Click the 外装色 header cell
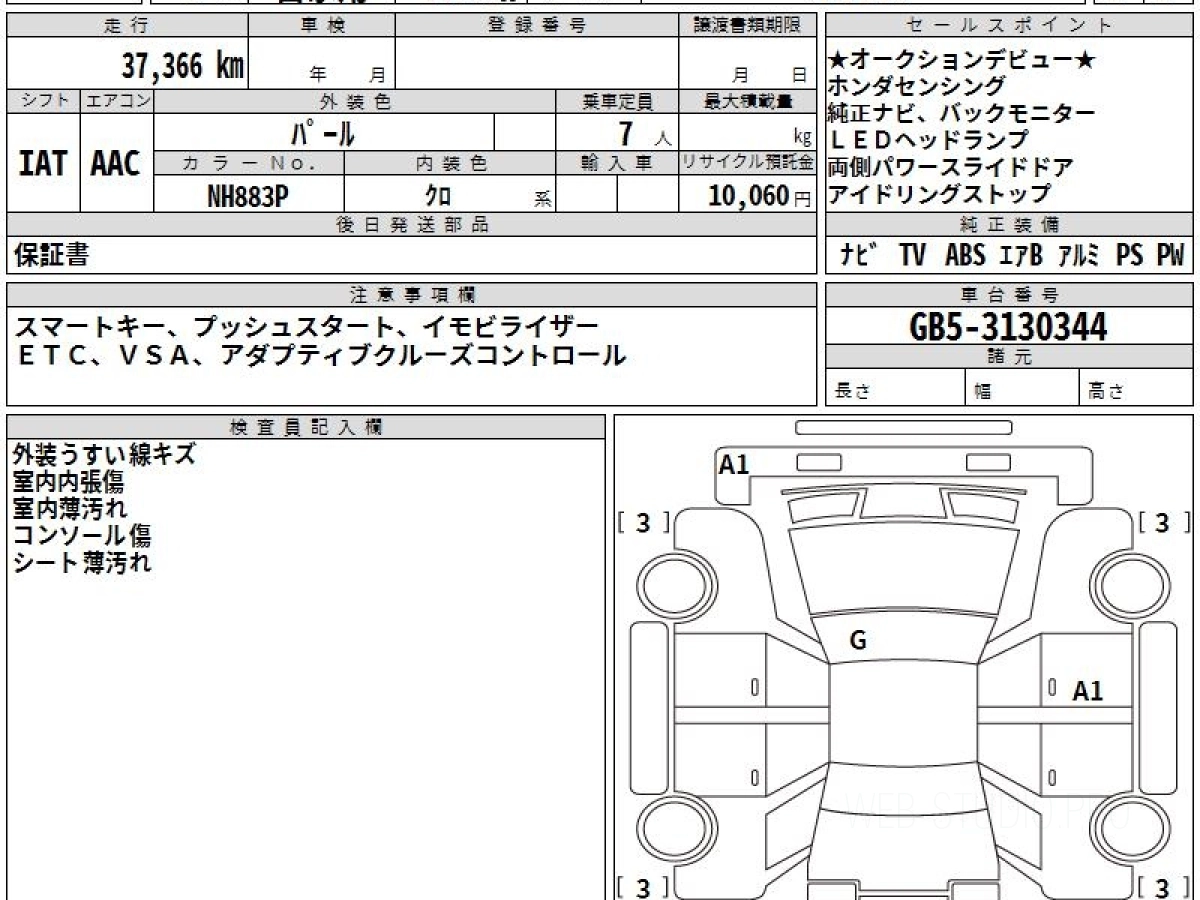 pyautogui.click(x=355, y=101)
